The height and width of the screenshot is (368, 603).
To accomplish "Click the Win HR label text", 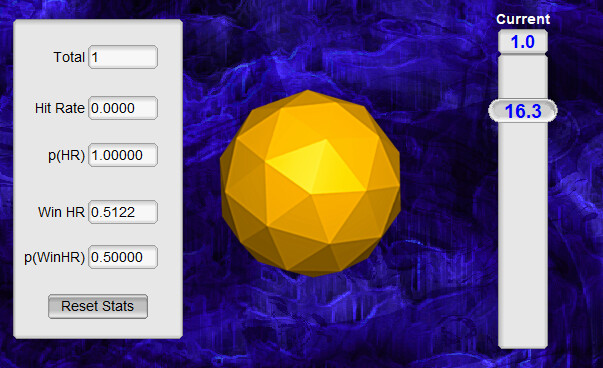I will click(61, 212).
